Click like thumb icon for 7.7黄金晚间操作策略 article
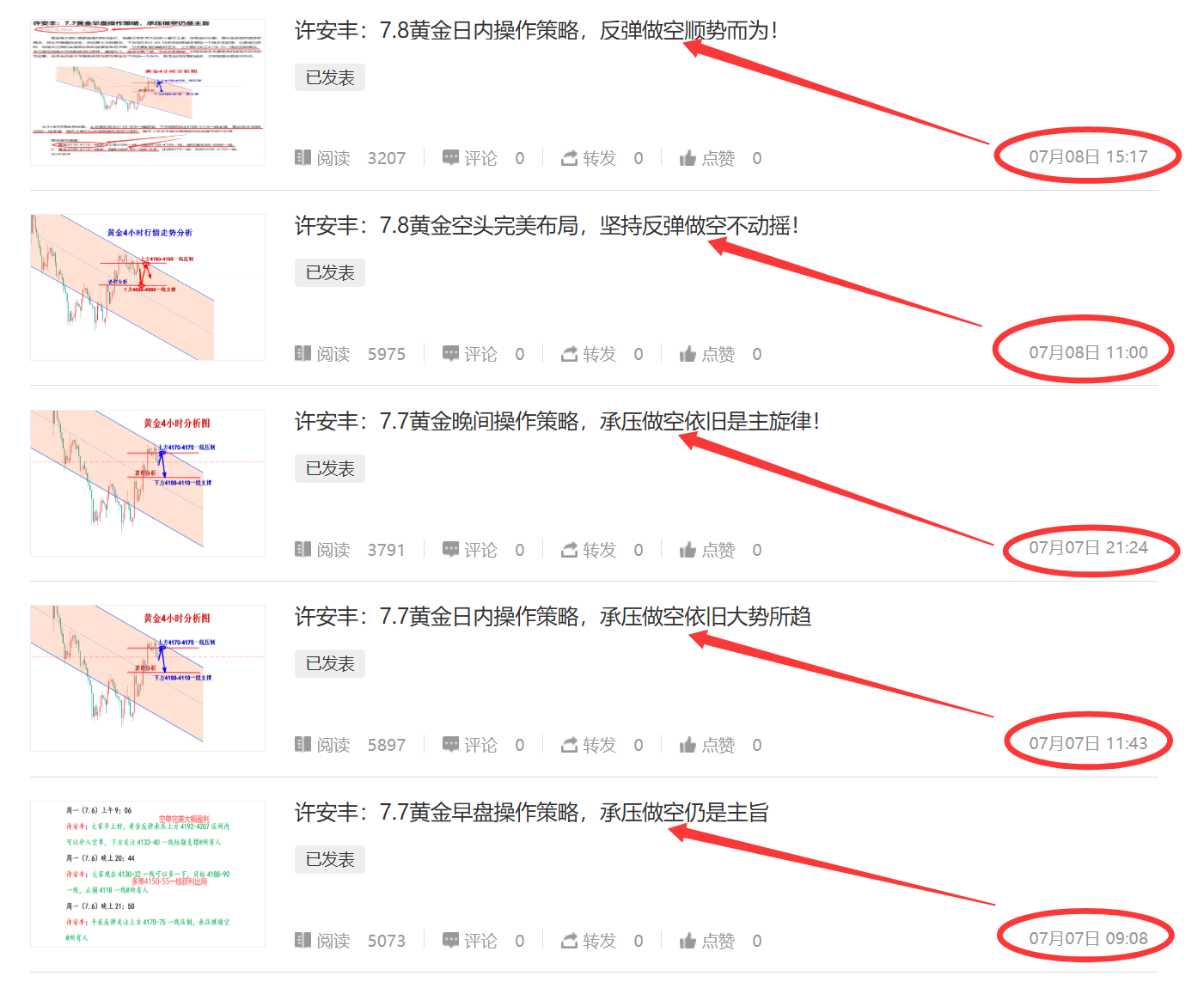This screenshot has width=1204, height=988. coord(688,549)
